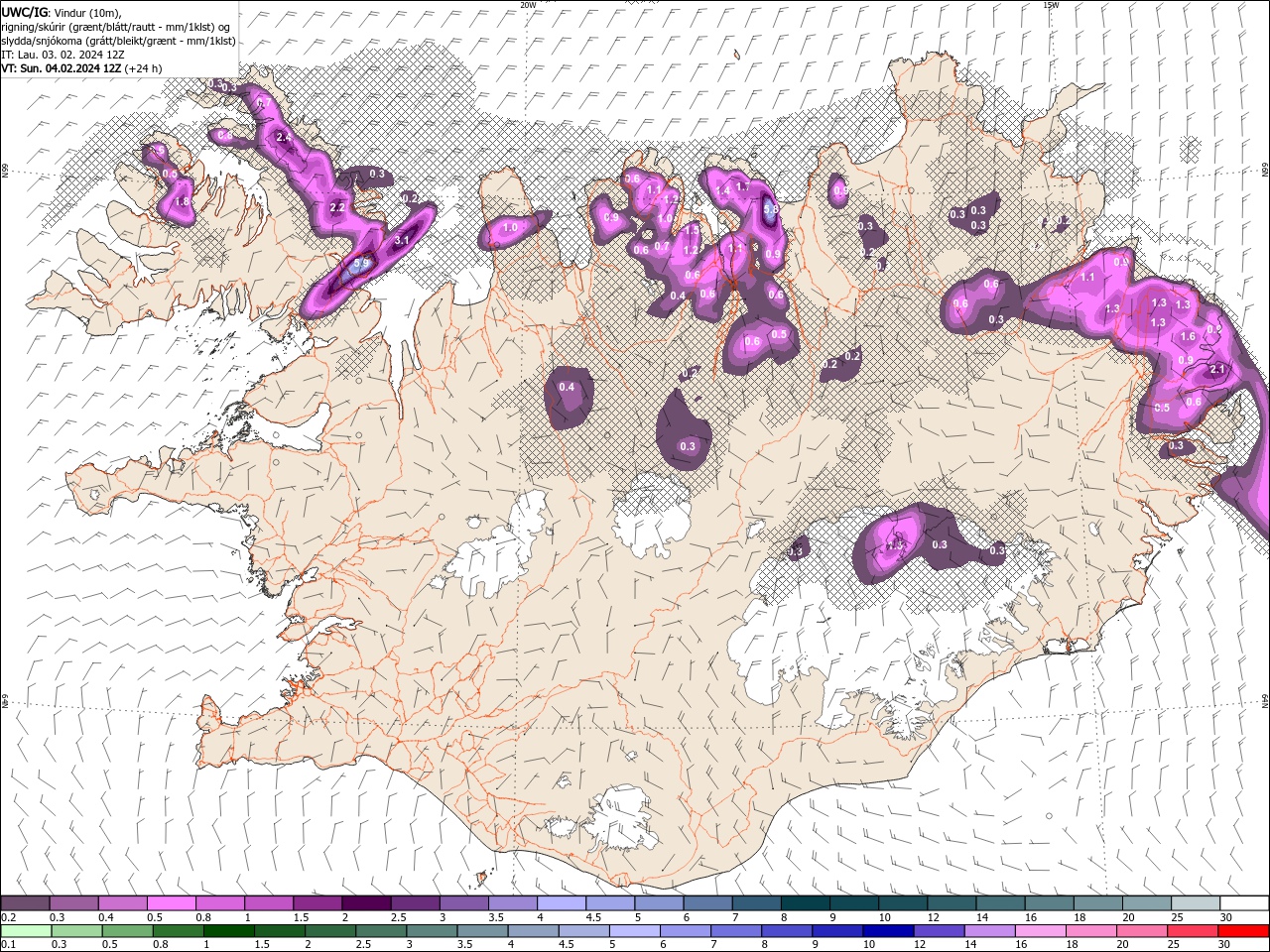Click the "1.8" snowfall value on the map

tap(182, 201)
